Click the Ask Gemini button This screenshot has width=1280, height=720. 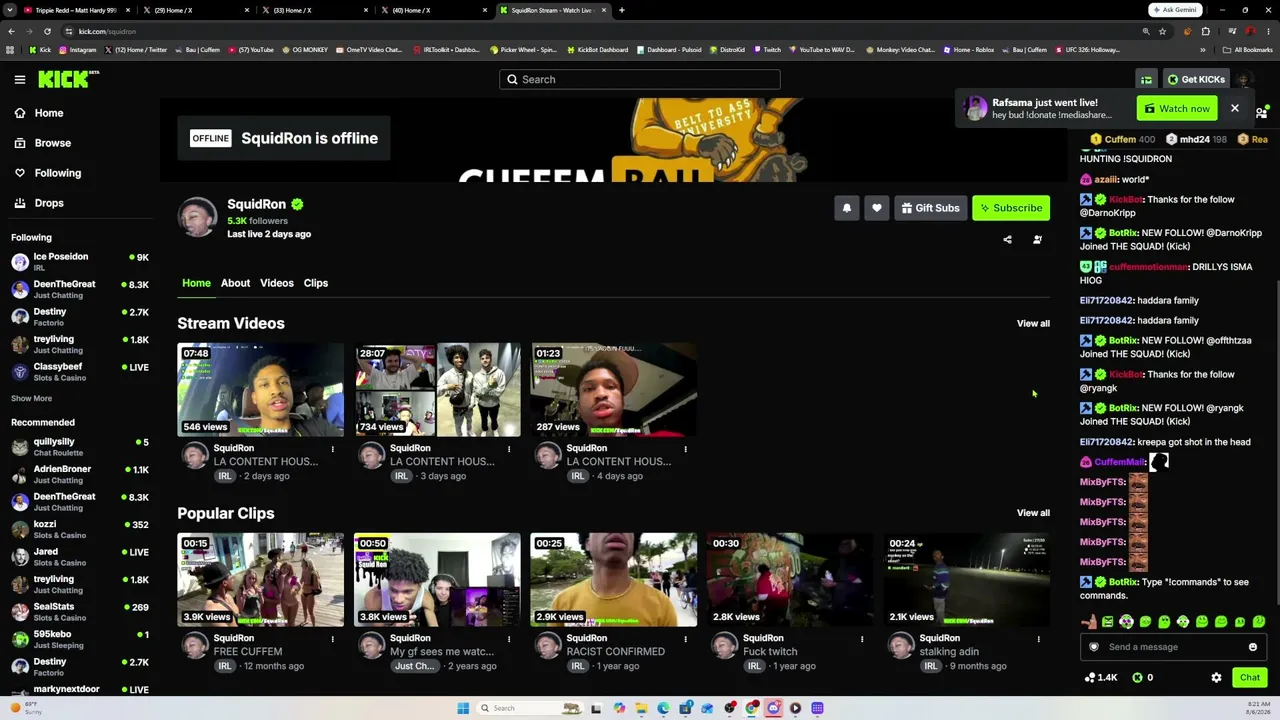[x=1175, y=10]
